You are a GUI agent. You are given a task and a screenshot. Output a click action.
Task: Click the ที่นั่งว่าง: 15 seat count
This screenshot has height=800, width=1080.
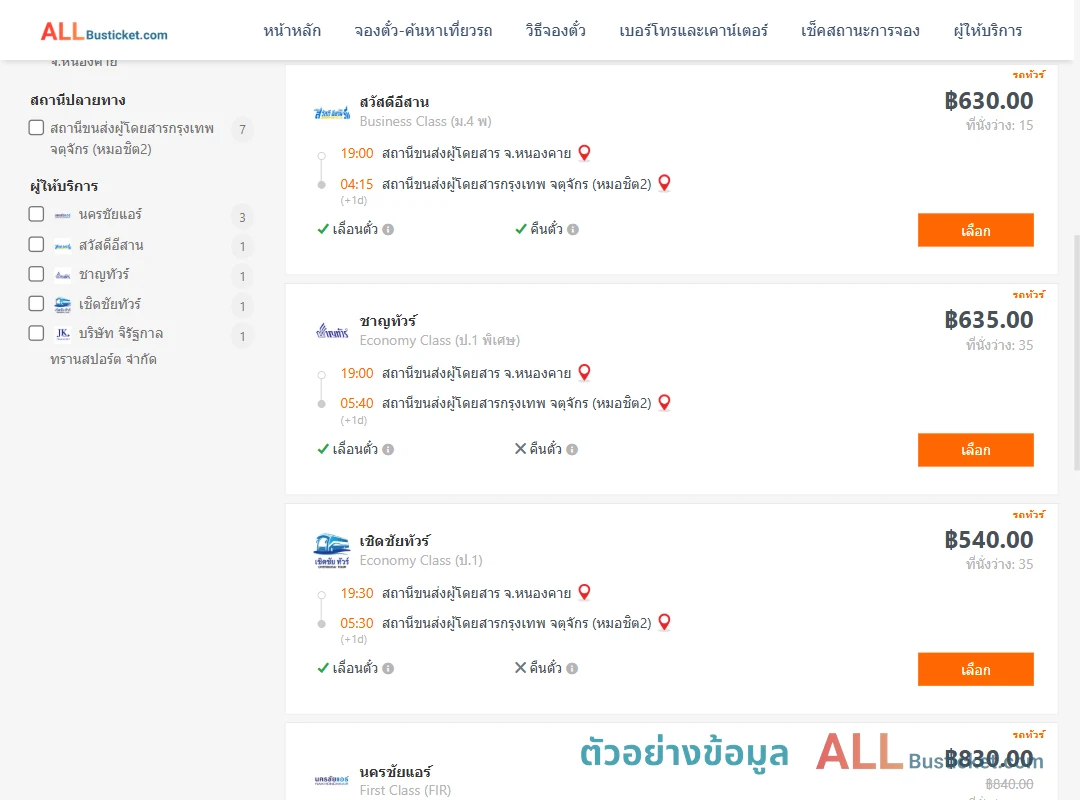click(x=999, y=125)
